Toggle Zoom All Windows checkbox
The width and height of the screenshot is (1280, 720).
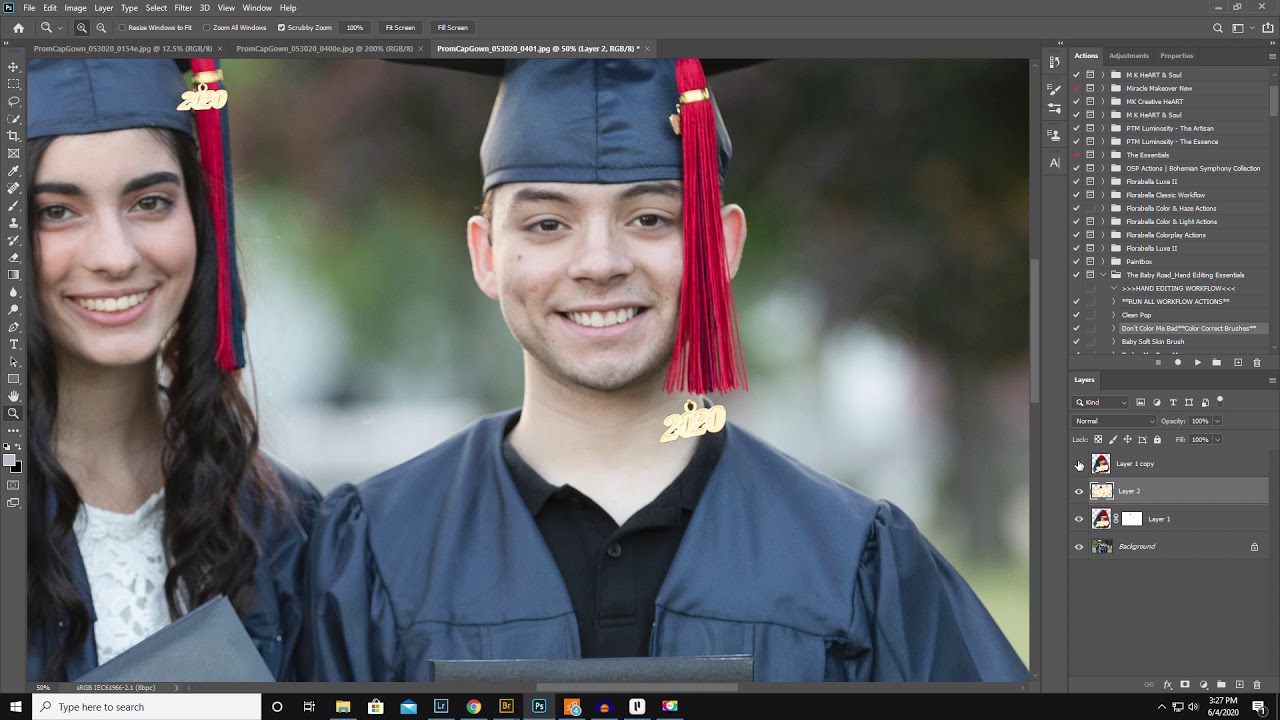click(206, 28)
